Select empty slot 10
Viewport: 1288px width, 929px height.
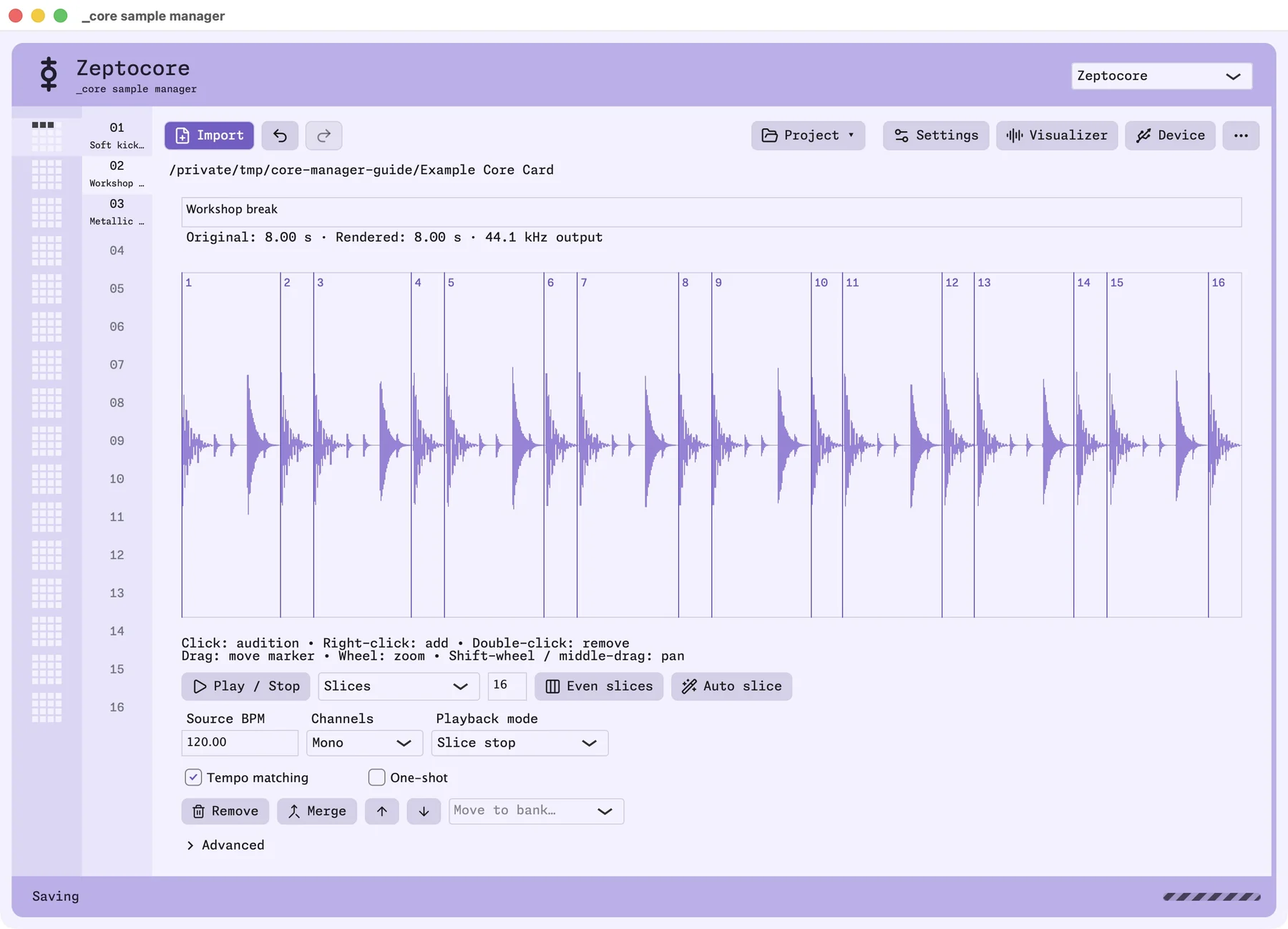117,479
